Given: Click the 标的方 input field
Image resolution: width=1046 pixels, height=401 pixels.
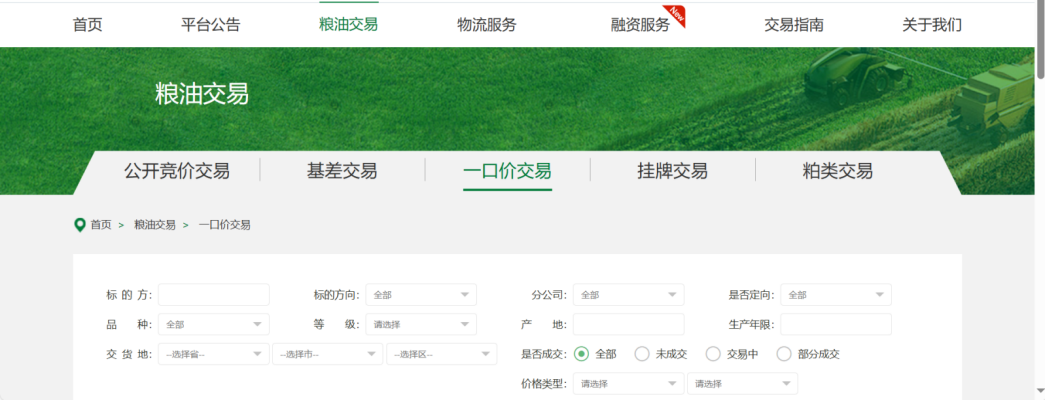Looking at the screenshot, I should tap(213, 295).
